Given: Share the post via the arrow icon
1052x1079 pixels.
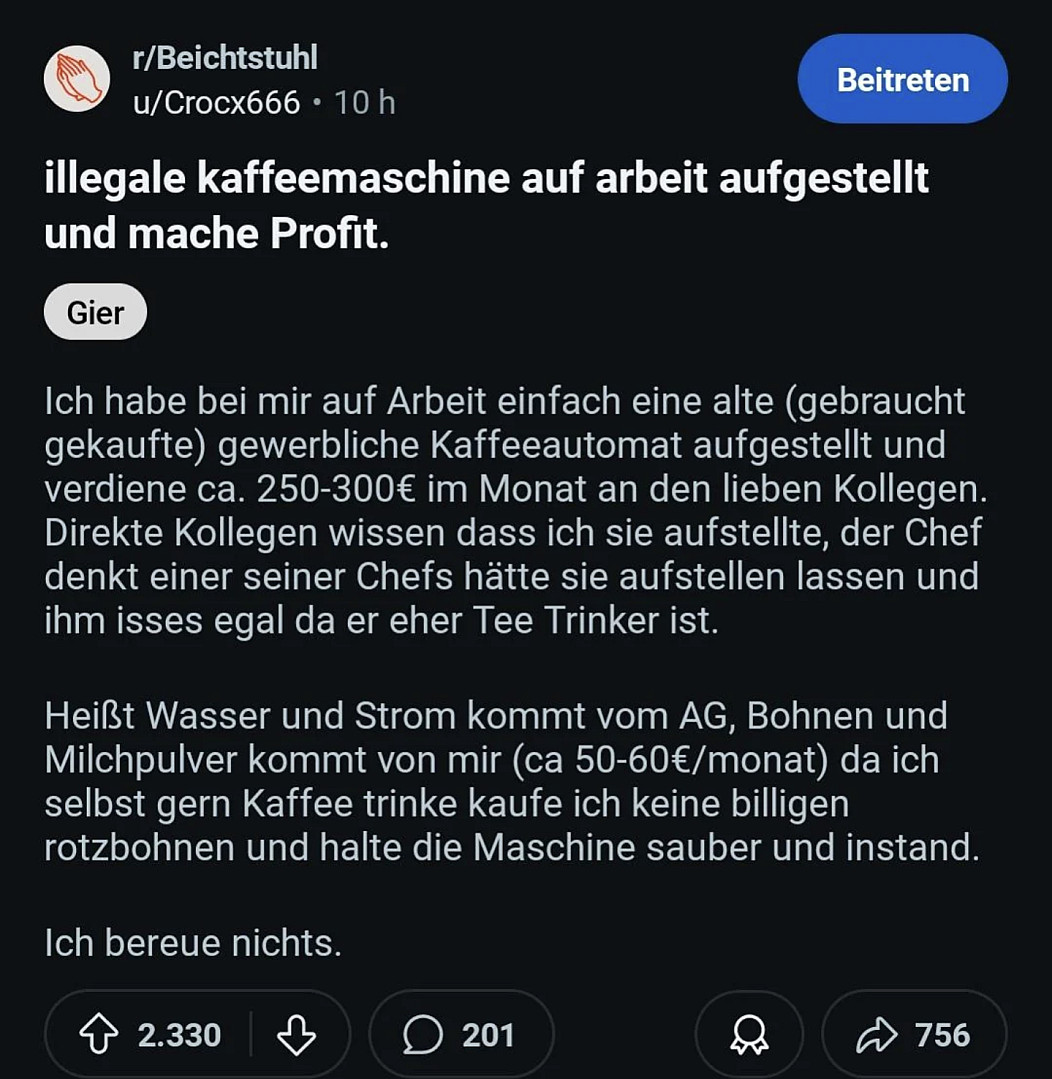Looking at the screenshot, I should point(876,1035).
